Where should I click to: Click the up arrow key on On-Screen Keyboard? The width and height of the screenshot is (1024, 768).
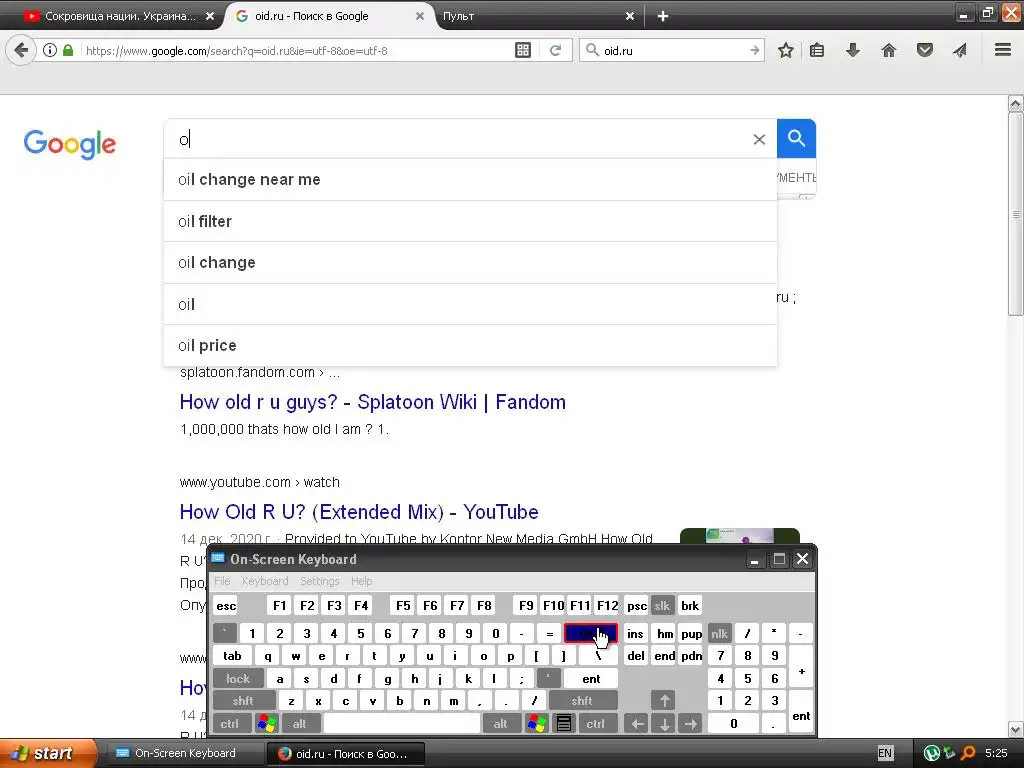tap(664, 701)
